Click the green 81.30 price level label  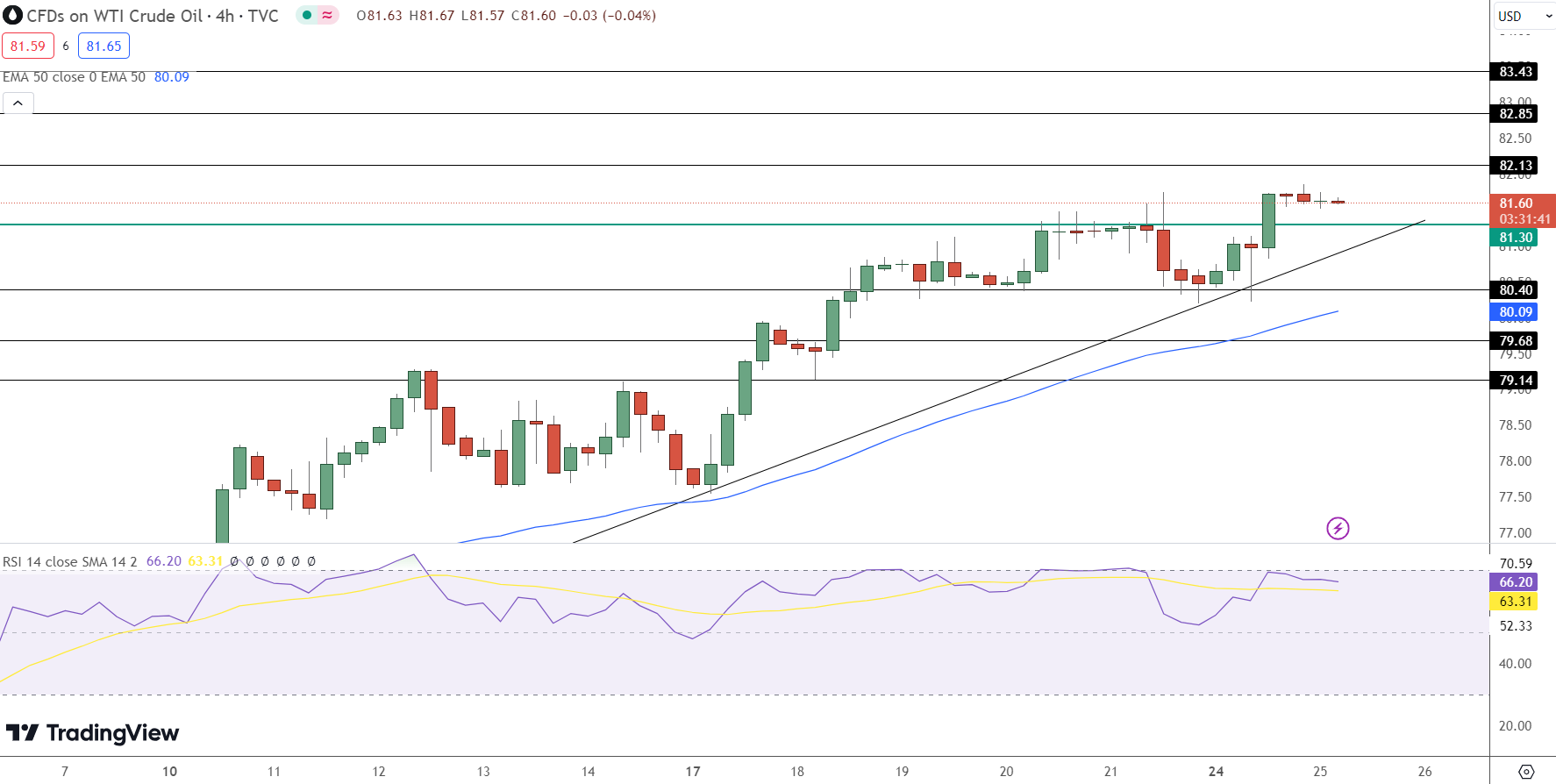(x=1515, y=238)
